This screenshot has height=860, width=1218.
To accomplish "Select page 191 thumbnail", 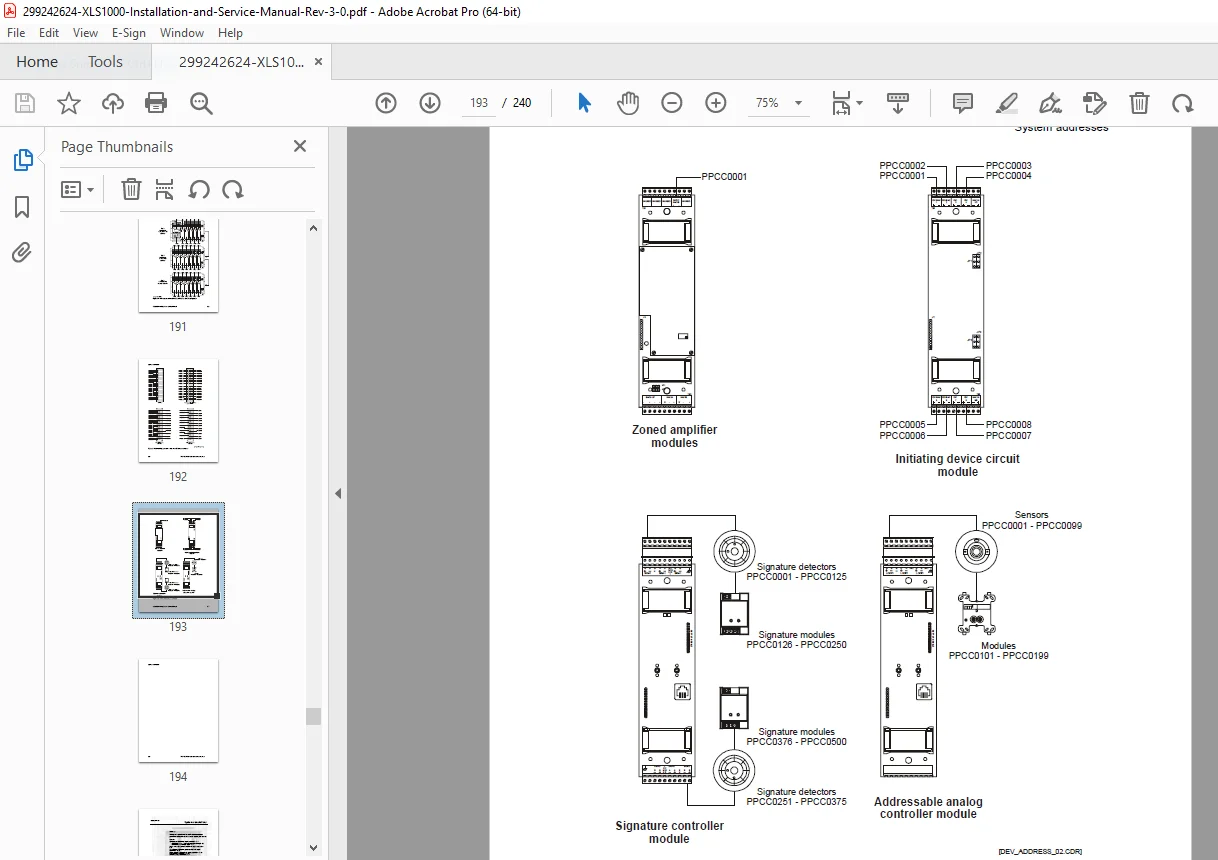I will click(178, 267).
